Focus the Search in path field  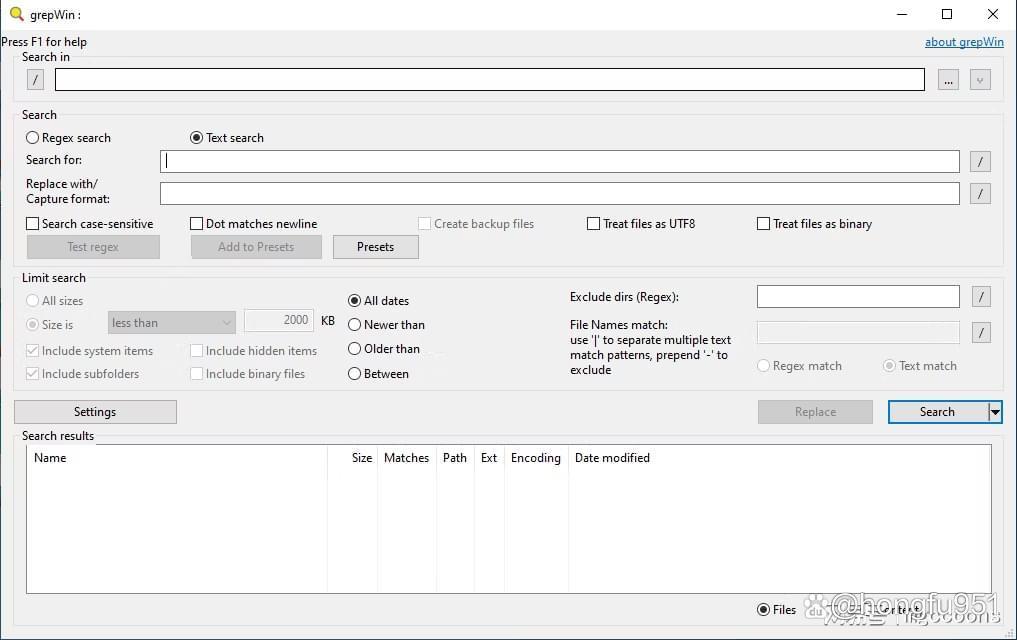pos(490,80)
